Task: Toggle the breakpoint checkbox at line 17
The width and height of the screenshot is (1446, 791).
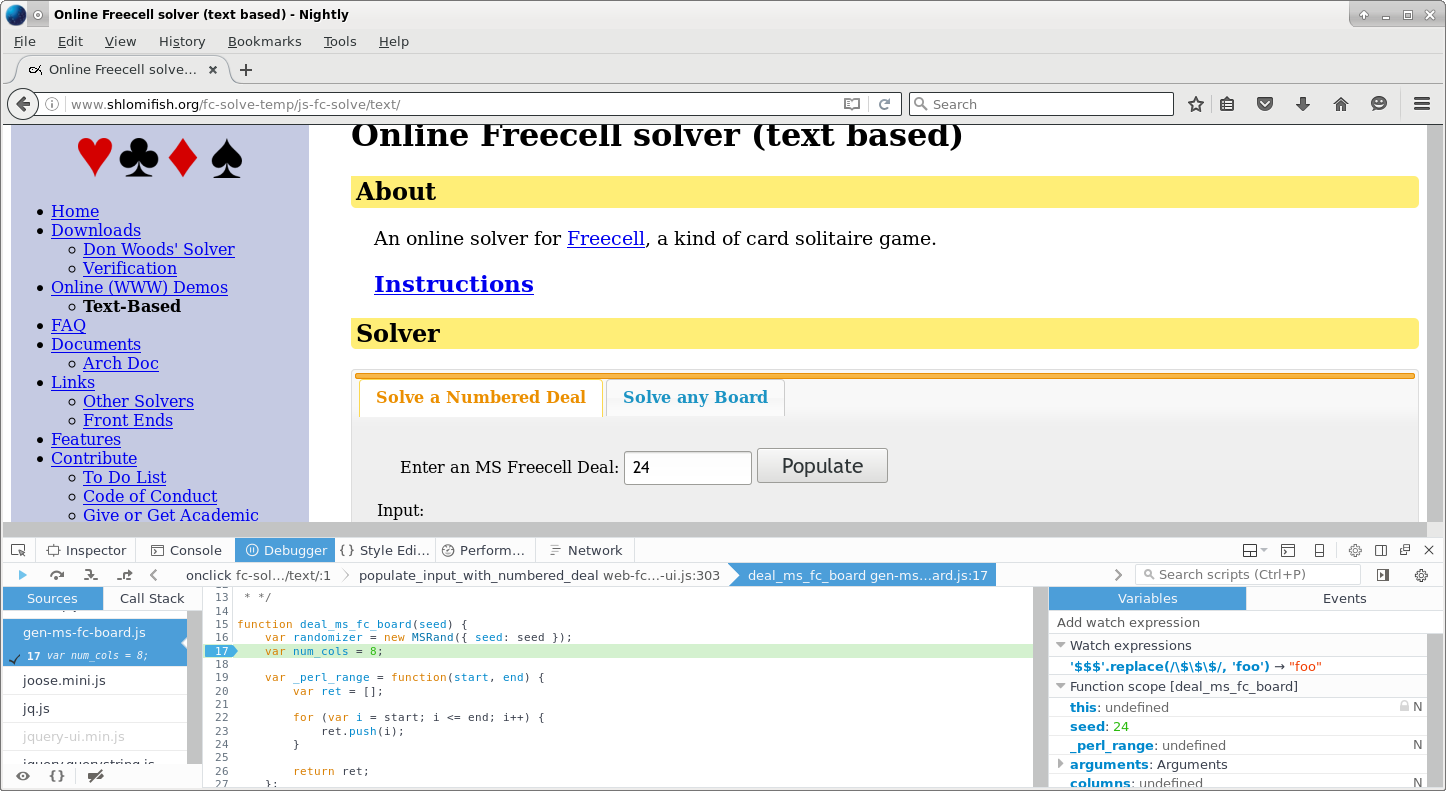Action: [14, 657]
